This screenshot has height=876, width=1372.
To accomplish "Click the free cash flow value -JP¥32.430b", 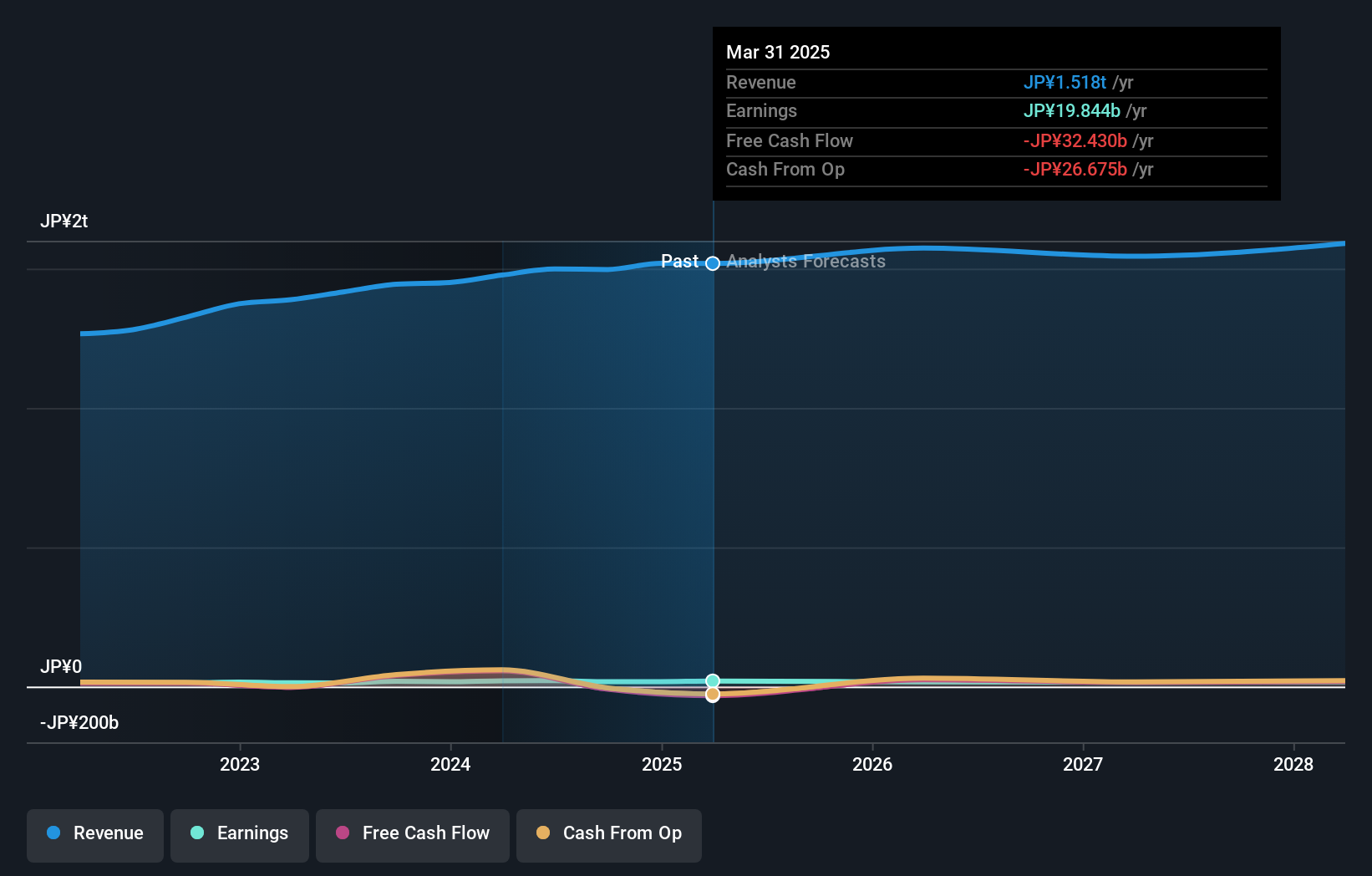I will coord(1075,141).
